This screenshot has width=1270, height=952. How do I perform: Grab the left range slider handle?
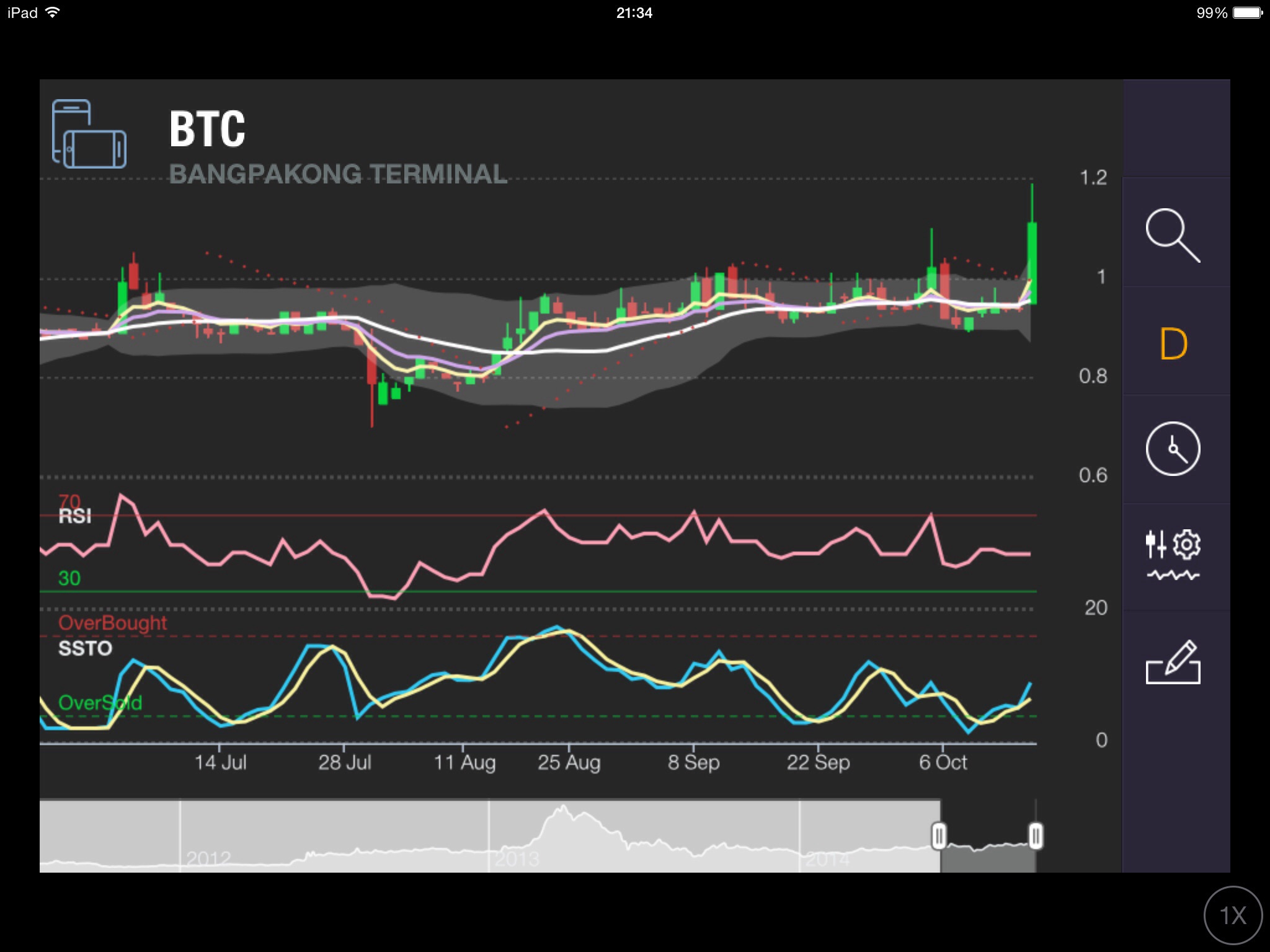(x=939, y=836)
